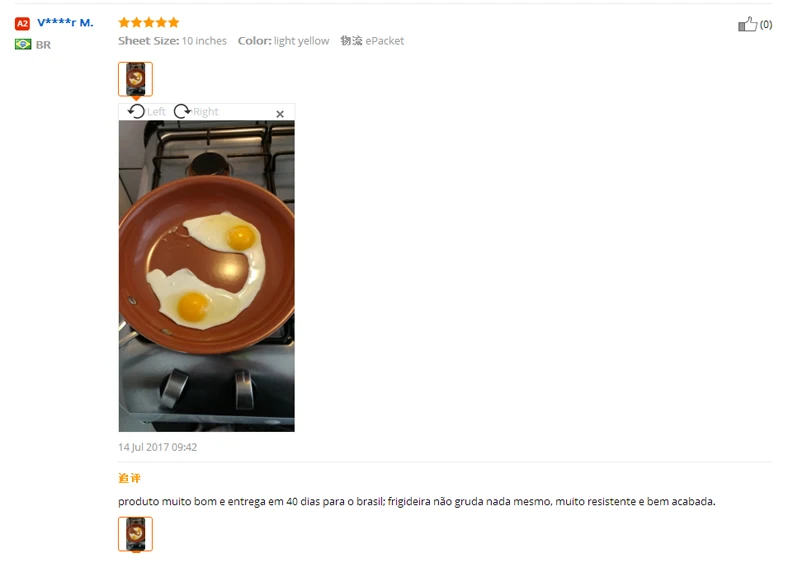The height and width of the screenshot is (565, 800).
Task: Click the Color: light yellow attribute
Action: click(284, 41)
